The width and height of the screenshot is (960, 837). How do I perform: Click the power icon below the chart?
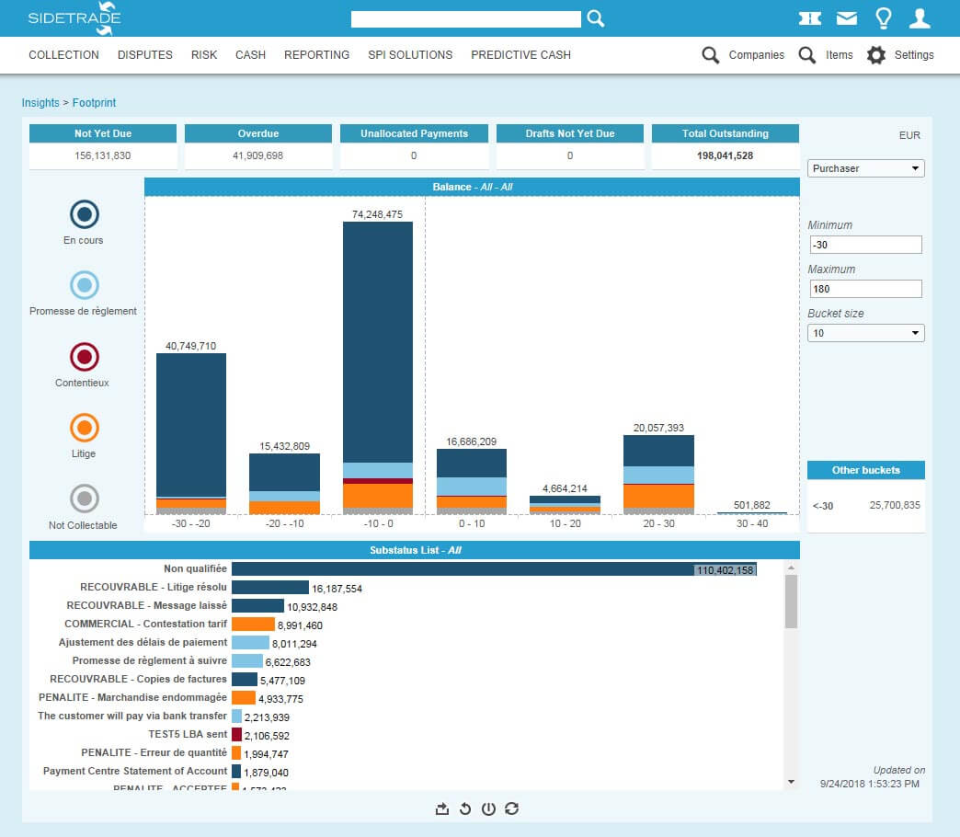point(489,808)
